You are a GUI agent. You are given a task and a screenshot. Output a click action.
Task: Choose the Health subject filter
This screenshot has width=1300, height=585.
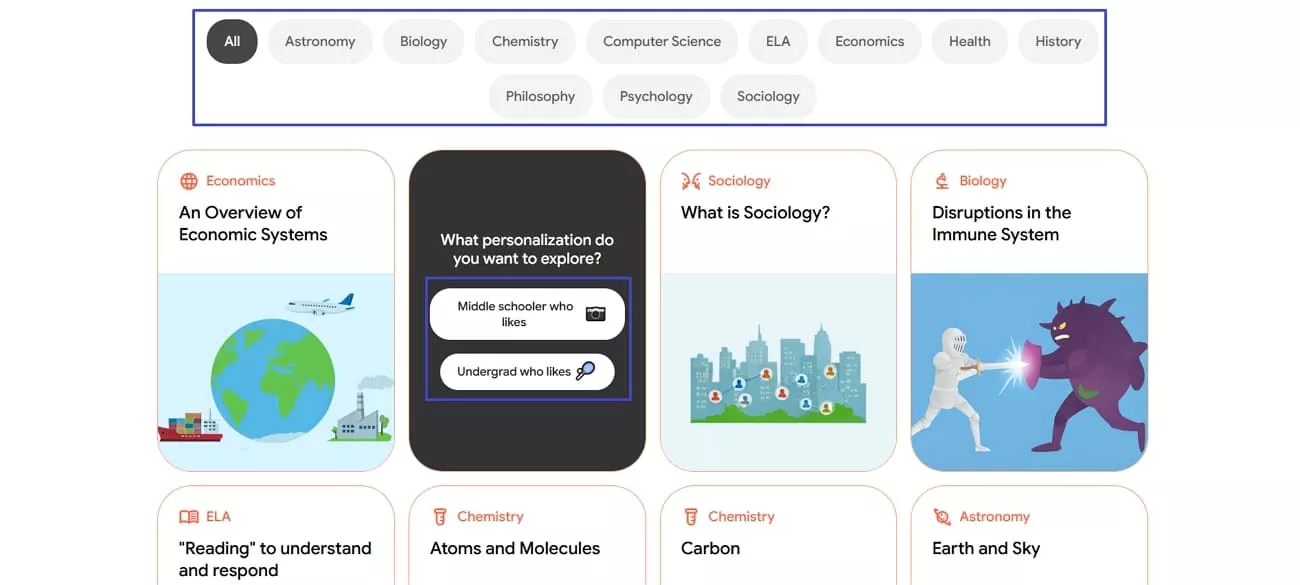[x=969, y=42]
